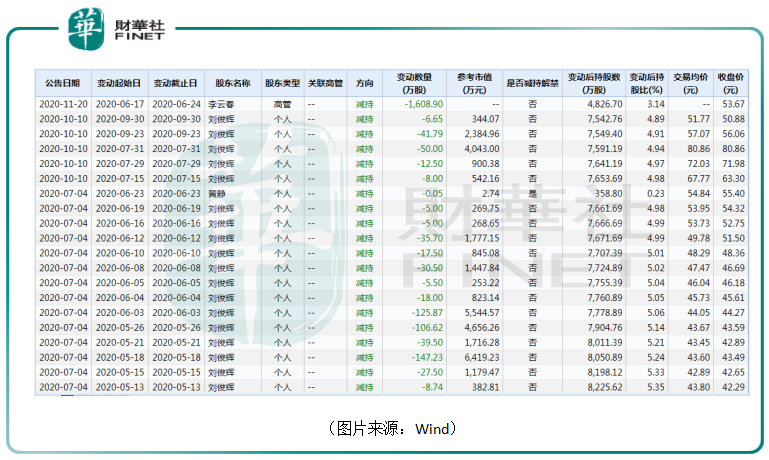
Task: Click the -1,608.90 change quantity cell
Action: tap(424, 104)
